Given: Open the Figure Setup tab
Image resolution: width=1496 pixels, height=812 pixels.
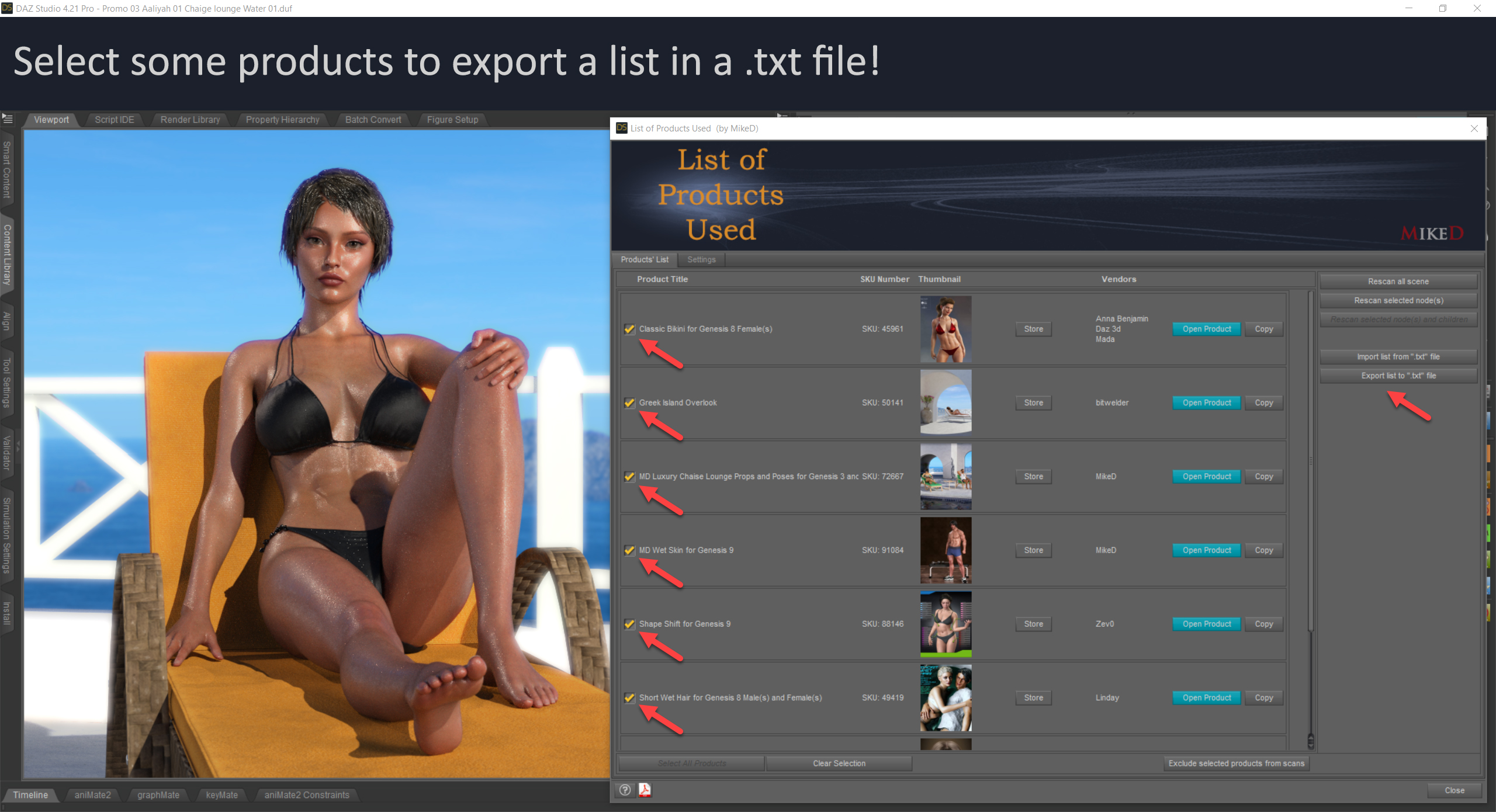Looking at the screenshot, I should 453,120.
